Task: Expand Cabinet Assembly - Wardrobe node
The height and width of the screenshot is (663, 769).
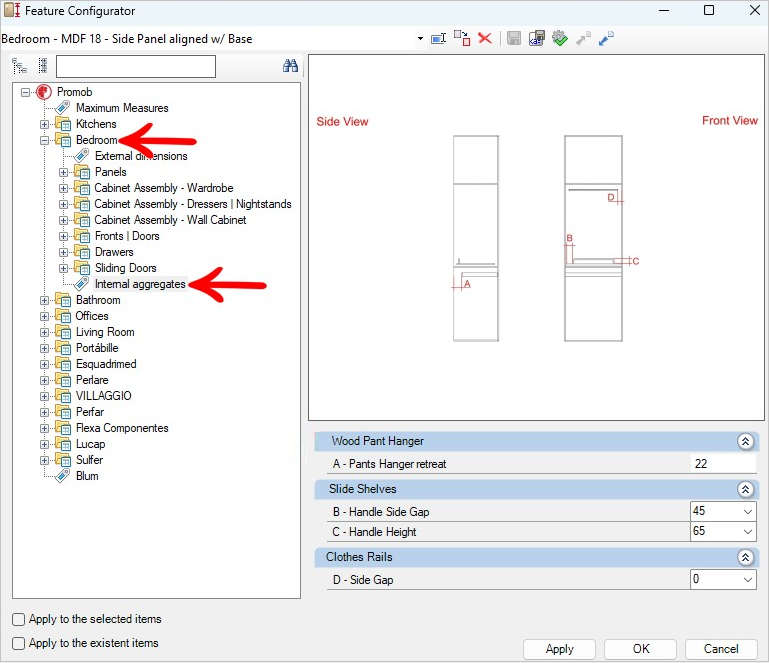Action: point(63,188)
